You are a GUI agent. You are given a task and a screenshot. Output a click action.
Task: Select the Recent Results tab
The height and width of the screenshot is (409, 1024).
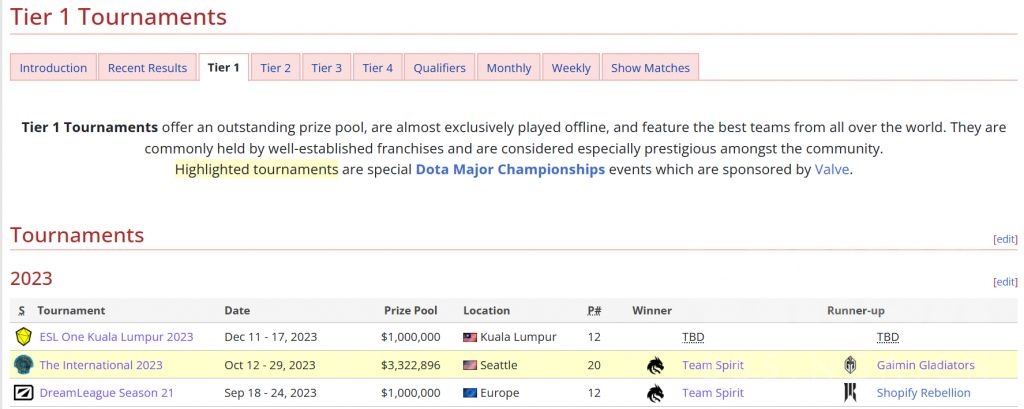(147, 68)
